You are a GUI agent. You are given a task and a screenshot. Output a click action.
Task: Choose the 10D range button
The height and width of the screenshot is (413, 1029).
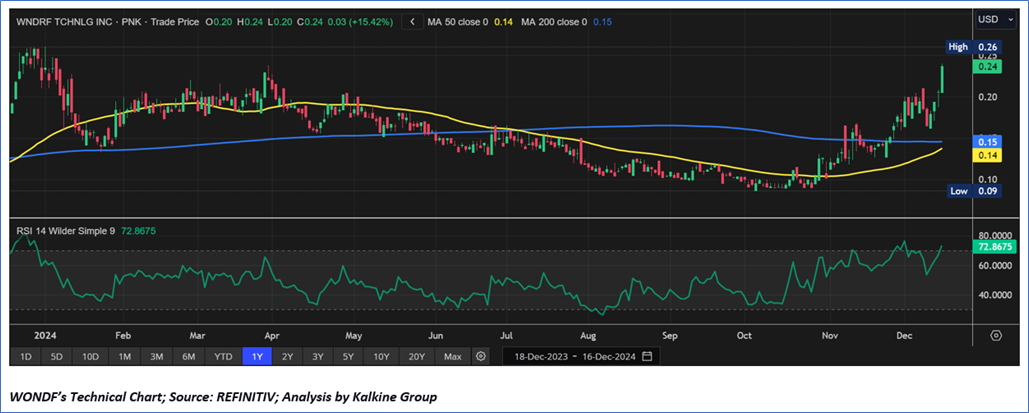91,356
